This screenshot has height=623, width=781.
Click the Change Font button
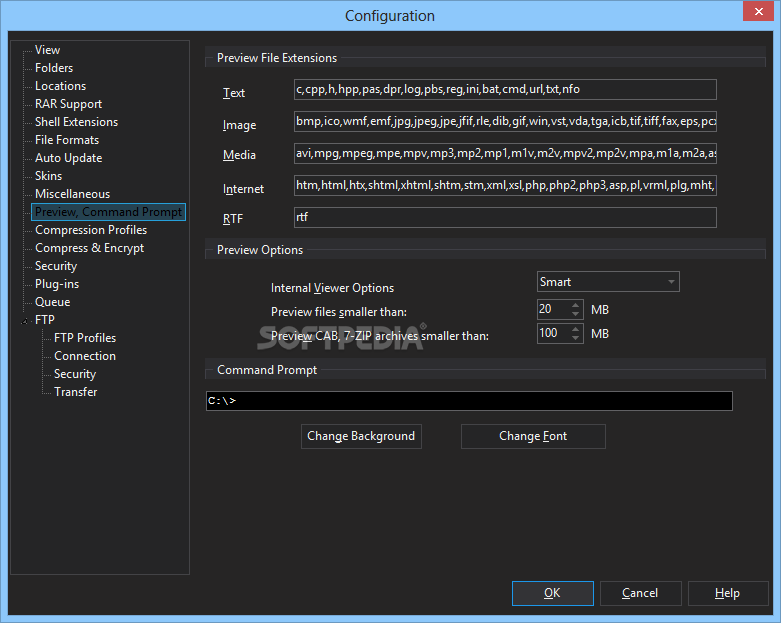(x=533, y=436)
